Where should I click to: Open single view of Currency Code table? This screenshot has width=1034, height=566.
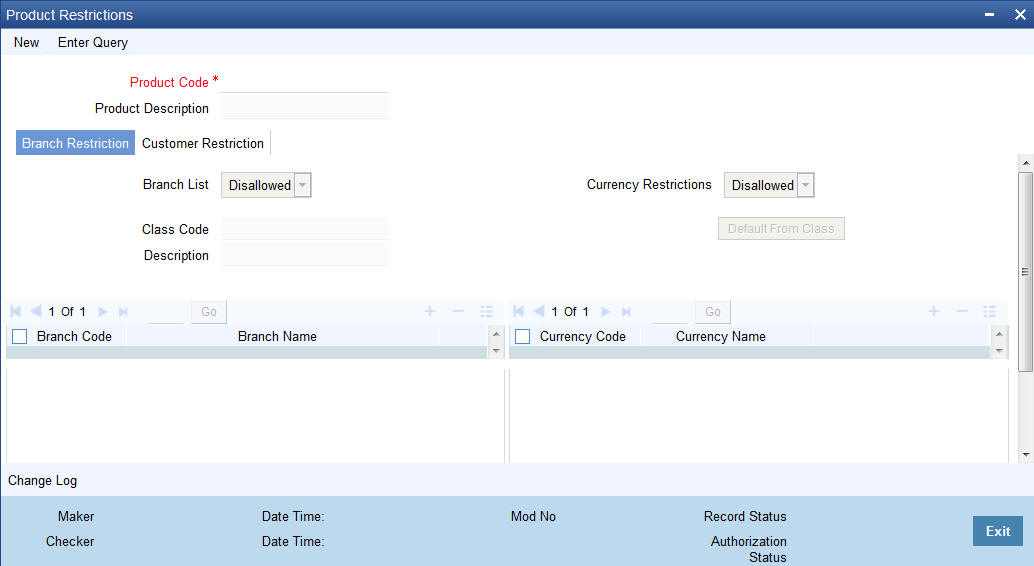tap(990, 311)
